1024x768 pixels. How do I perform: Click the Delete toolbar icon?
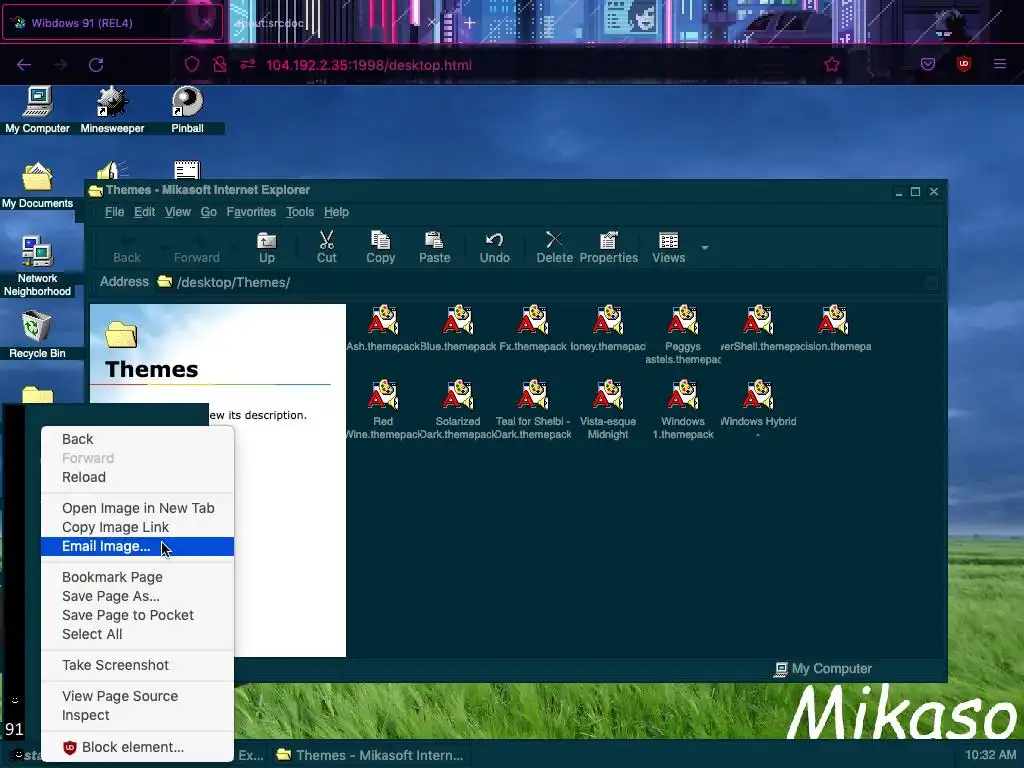[x=554, y=248]
